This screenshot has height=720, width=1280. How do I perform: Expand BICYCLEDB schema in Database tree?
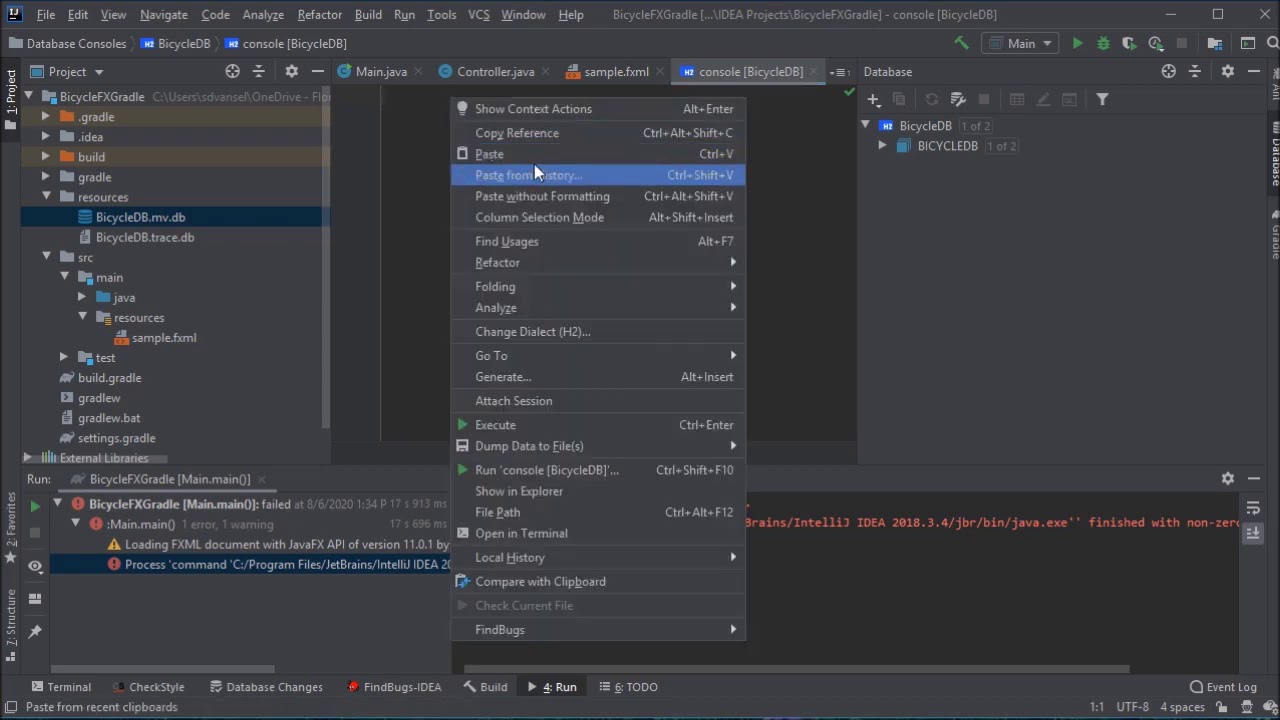point(882,146)
